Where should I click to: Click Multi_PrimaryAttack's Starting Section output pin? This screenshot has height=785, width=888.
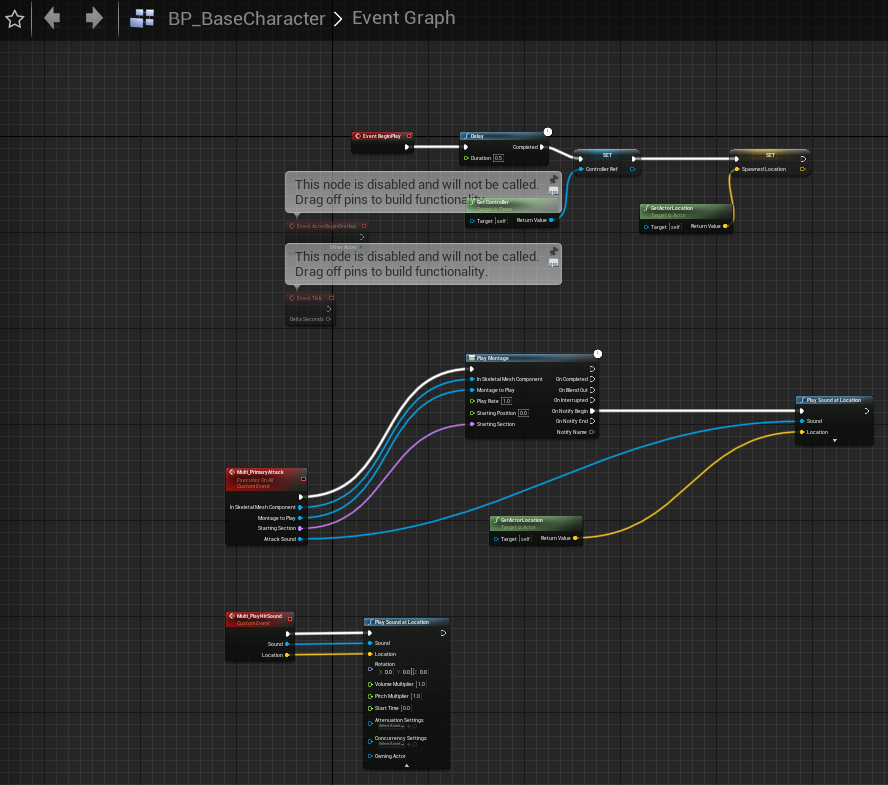[300, 528]
